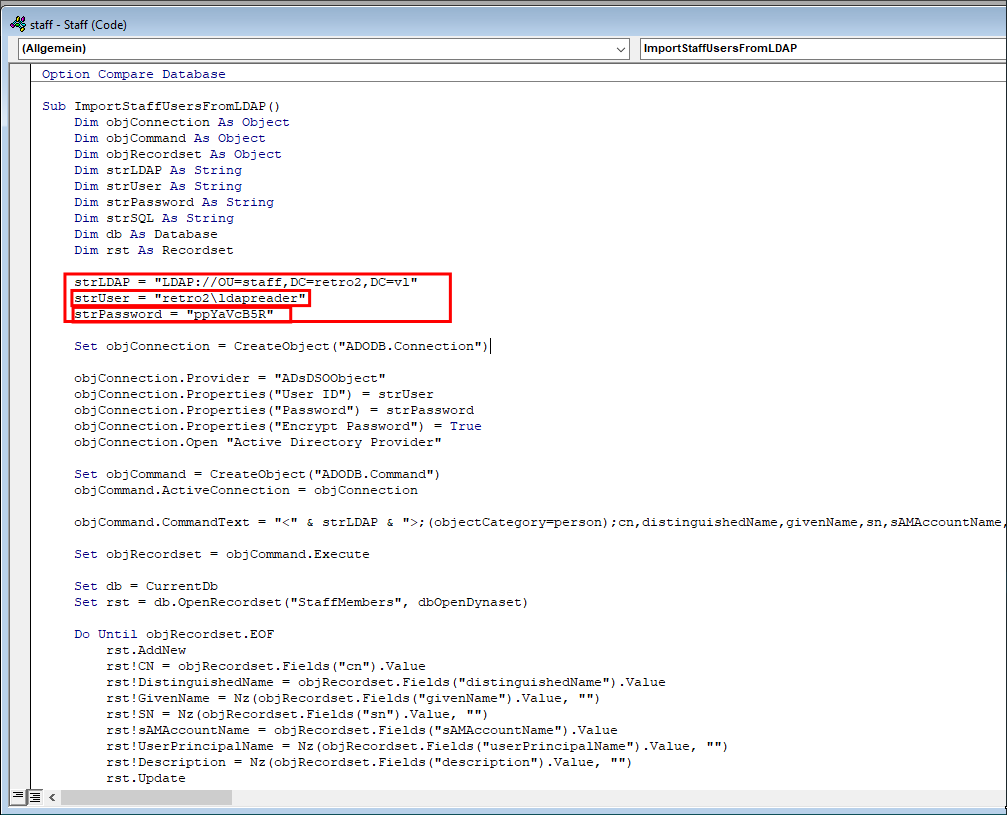Place cursor on the strUser assignment line
Viewport: 1007px width, 815px height.
(190, 298)
